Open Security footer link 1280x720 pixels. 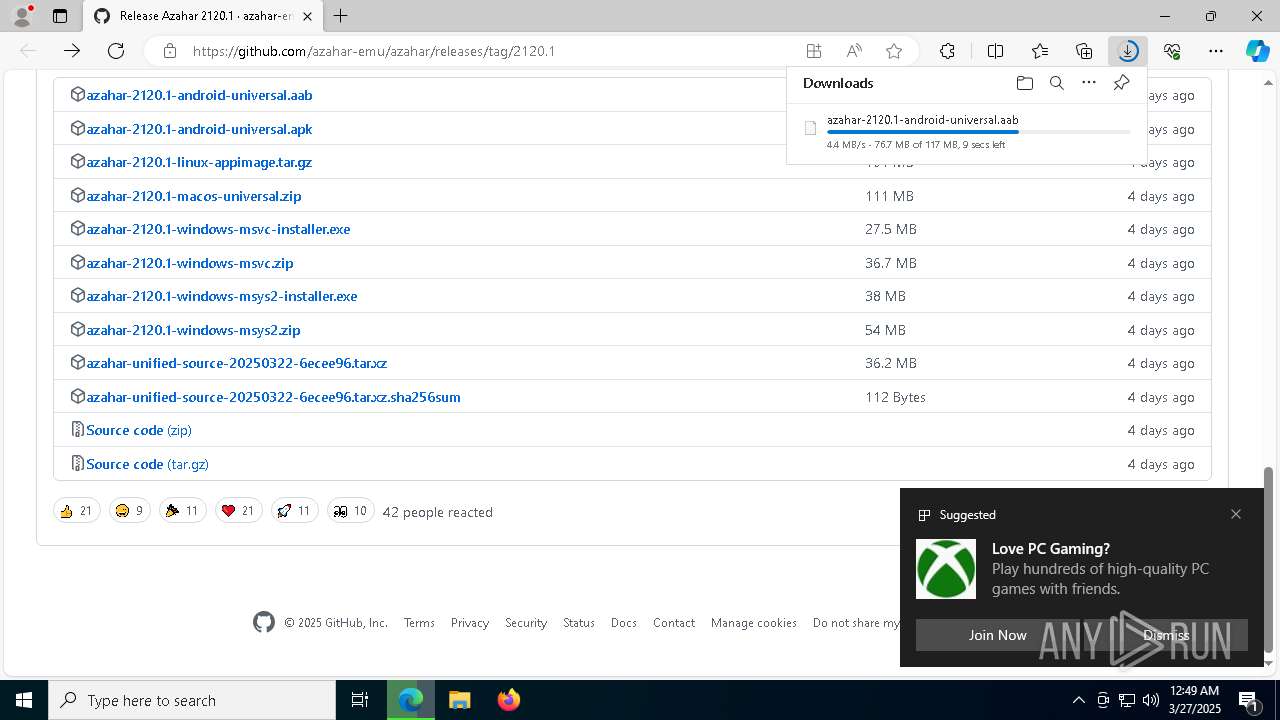(x=526, y=622)
